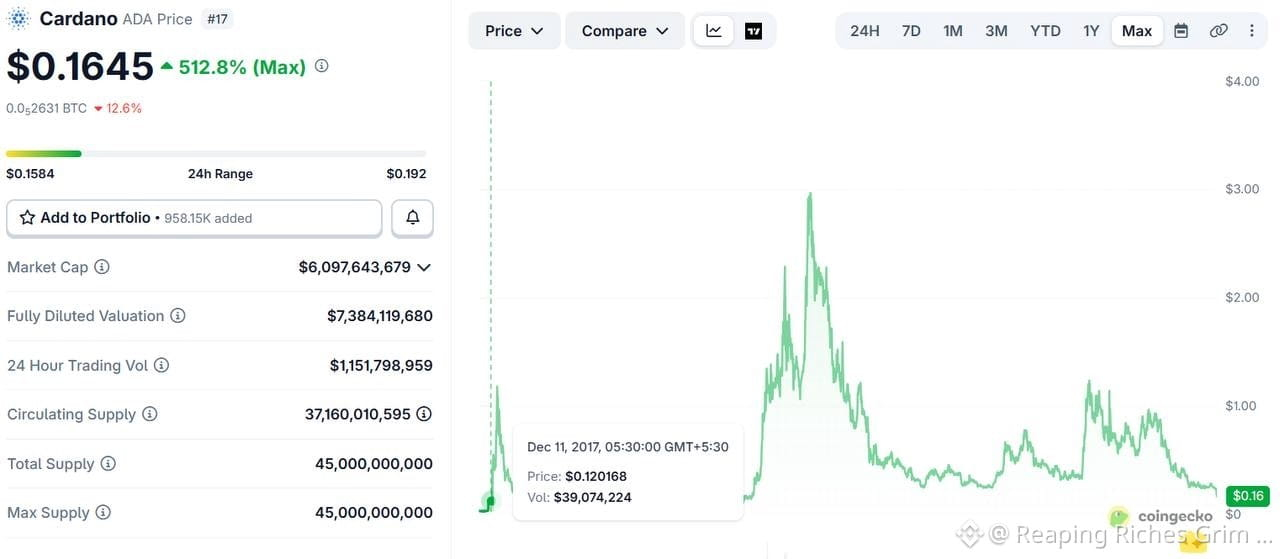Click the price alert bell icon
This screenshot has width=1280, height=559.
[412, 218]
